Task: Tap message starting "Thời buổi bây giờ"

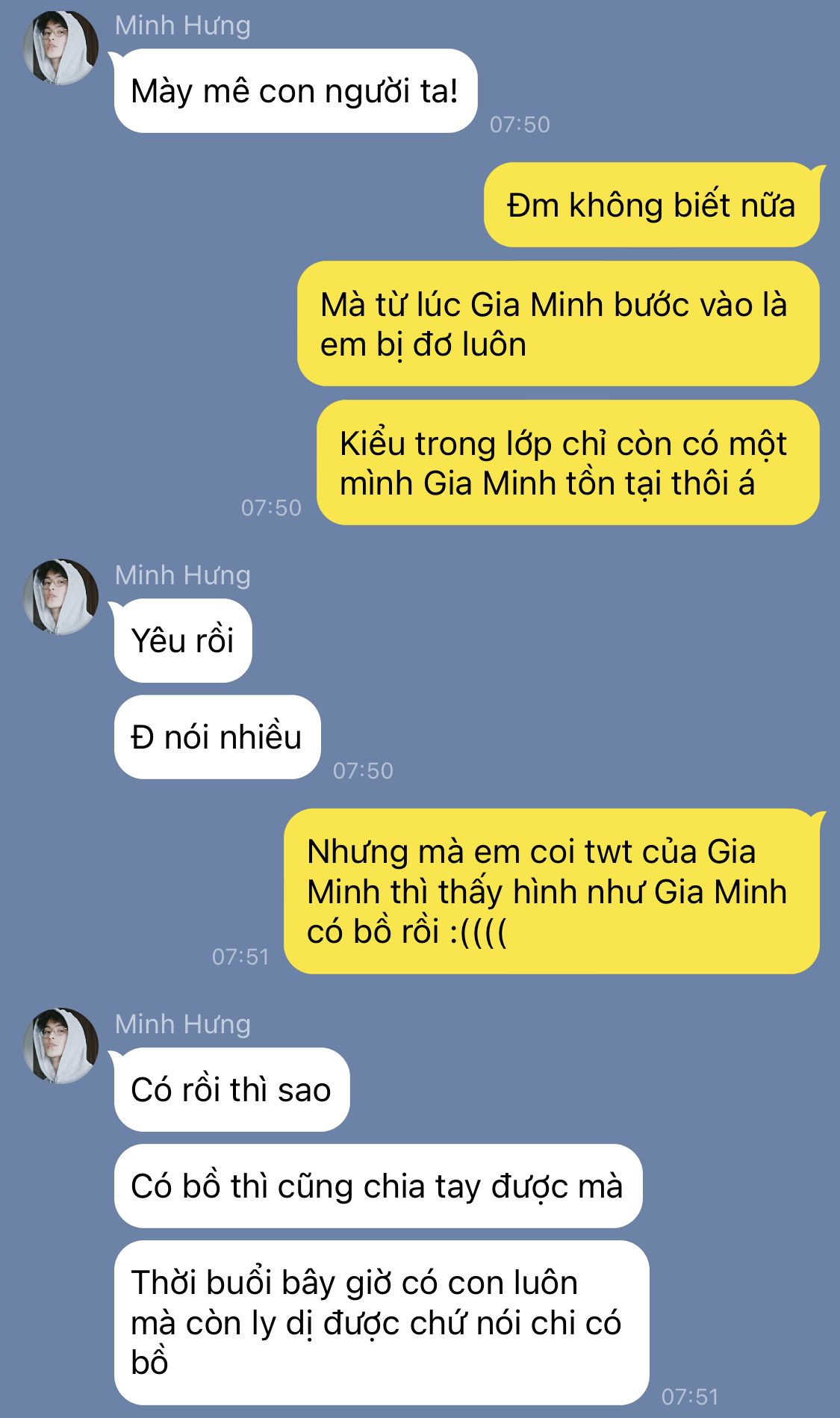Action: [x=382, y=1322]
